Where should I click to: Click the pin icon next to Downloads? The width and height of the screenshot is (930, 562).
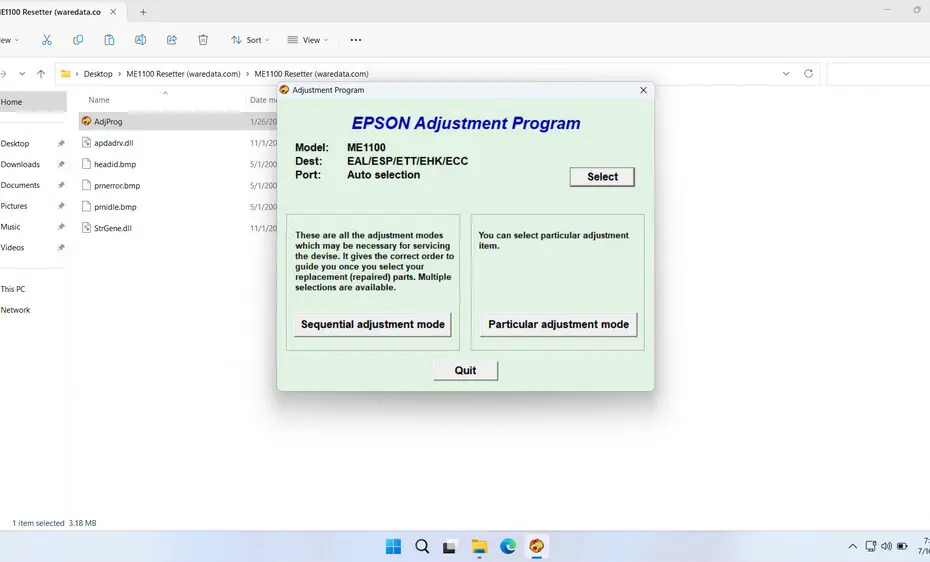[60, 164]
